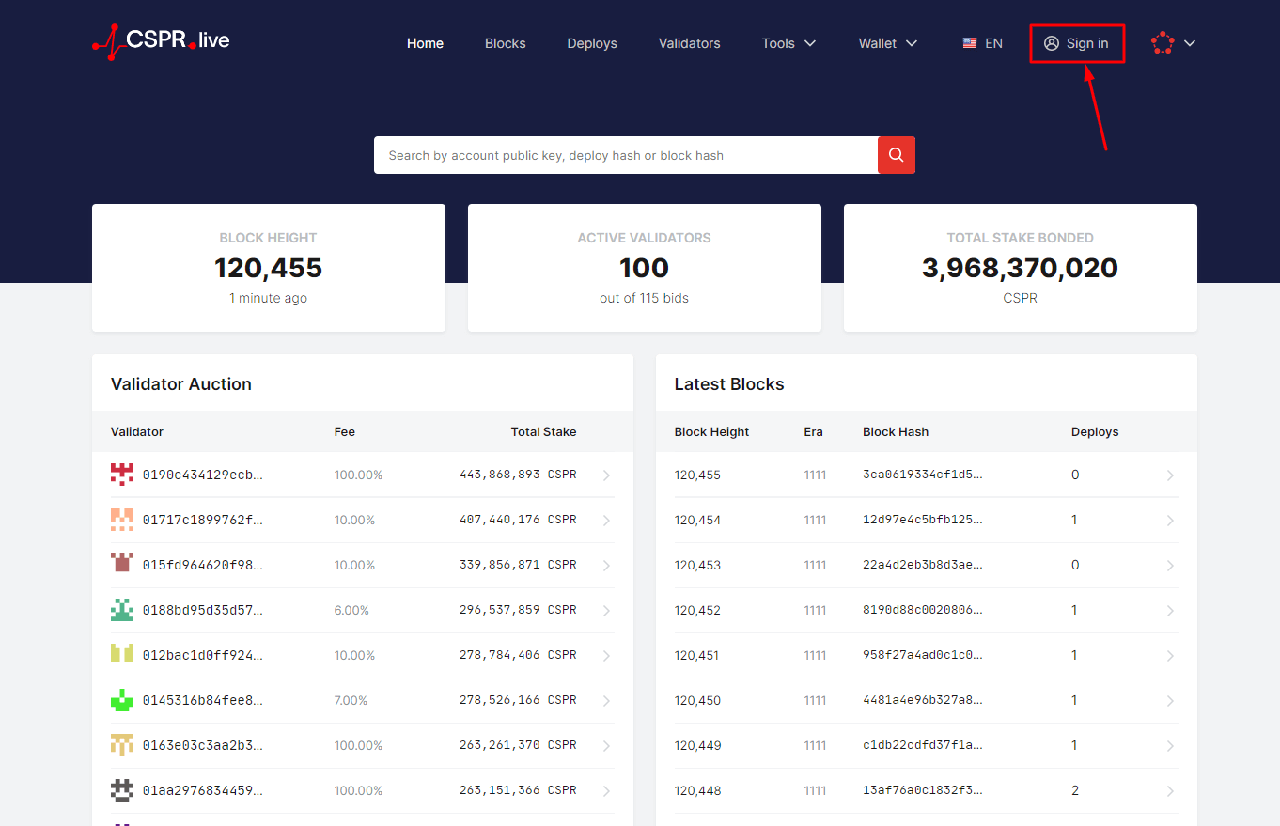Click the red search magnifier button

896,155
